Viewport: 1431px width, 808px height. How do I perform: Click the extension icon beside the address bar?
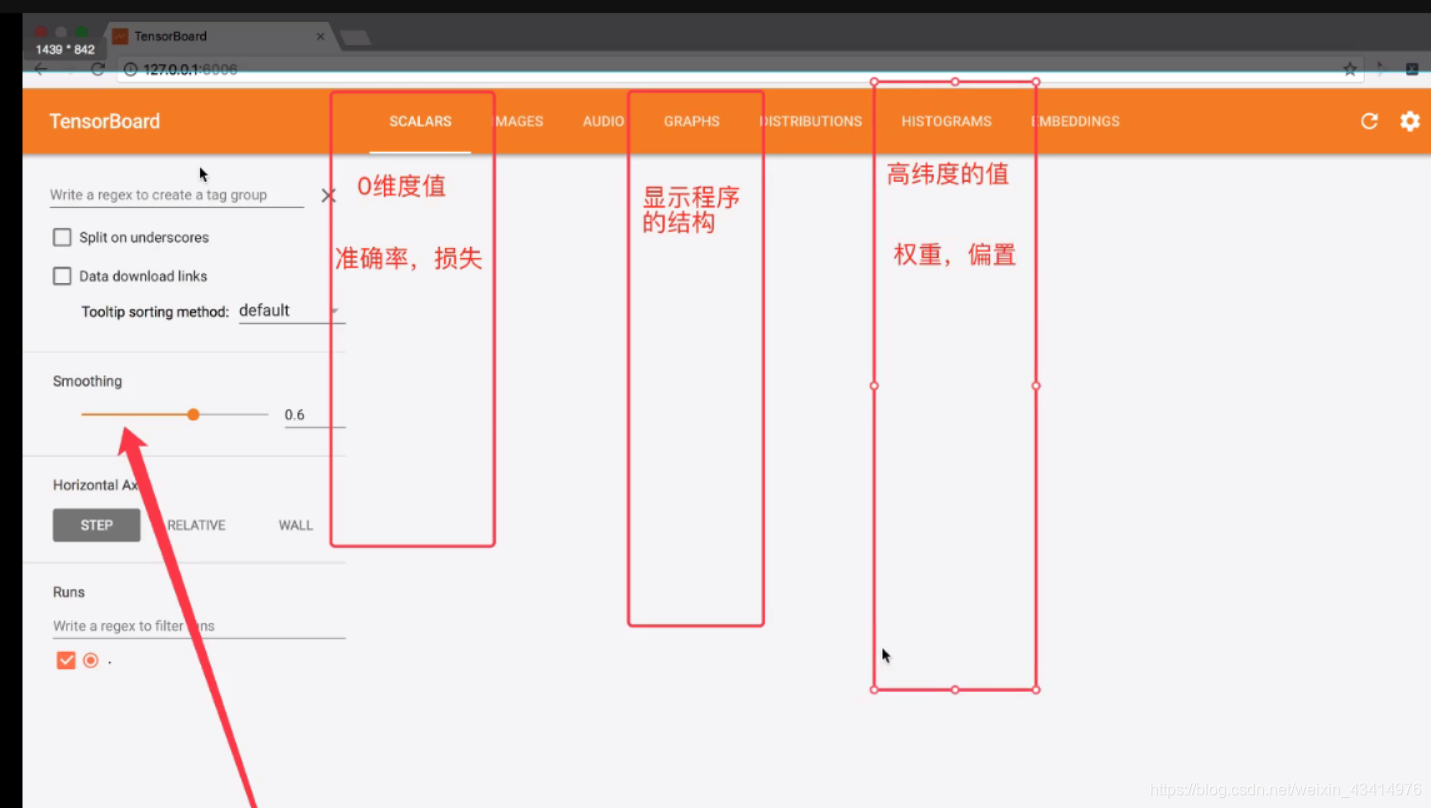pyautogui.click(x=1412, y=69)
